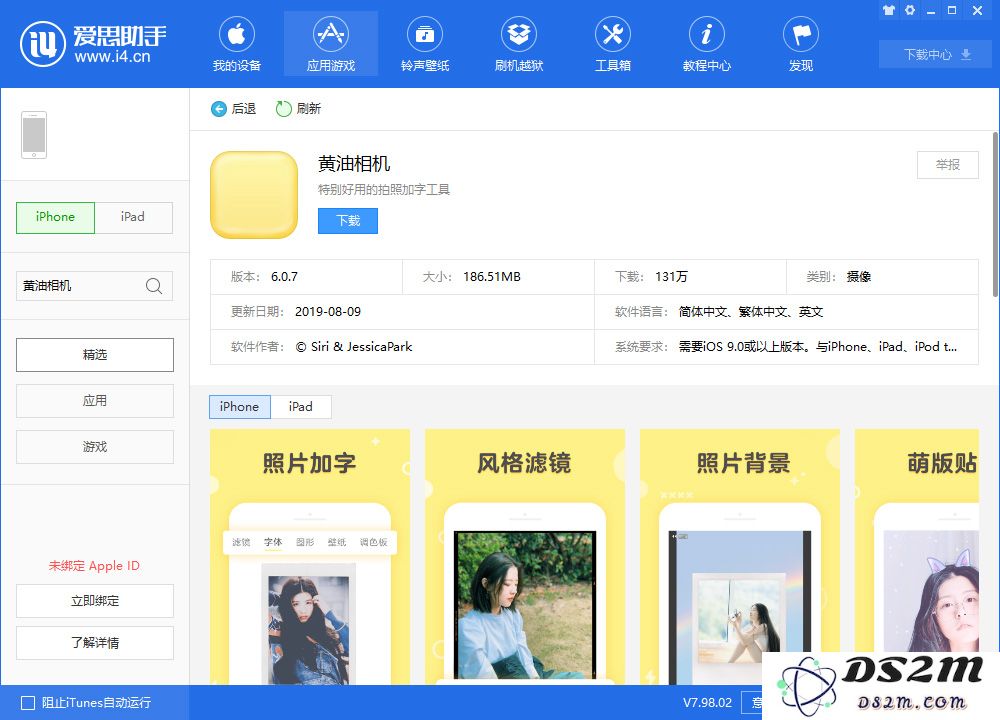Viewport: 1000px width, 720px height.
Task: Refresh the page with 刷新
Action: tap(298, 108)
